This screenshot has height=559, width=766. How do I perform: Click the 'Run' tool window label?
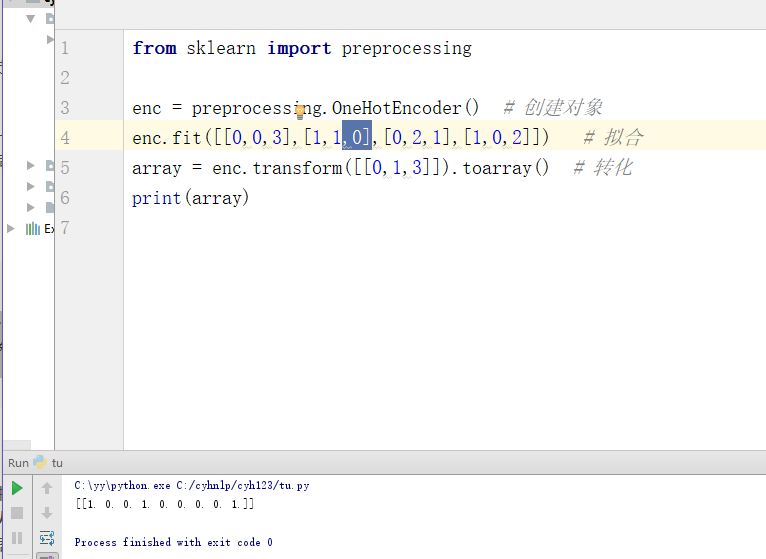18,463
